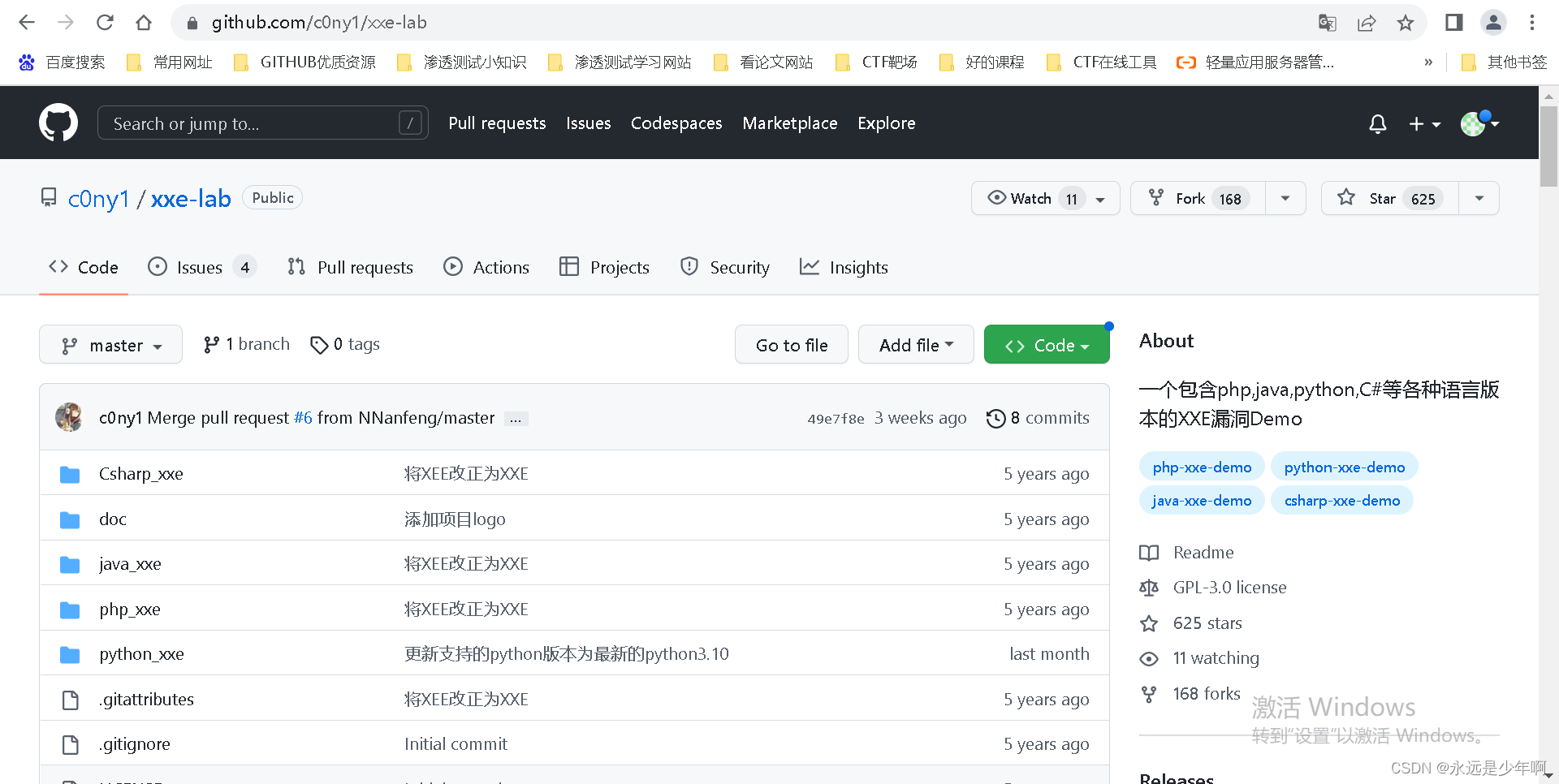
Task: Open the xxe-lab repository link
Action: pos(191,199)
